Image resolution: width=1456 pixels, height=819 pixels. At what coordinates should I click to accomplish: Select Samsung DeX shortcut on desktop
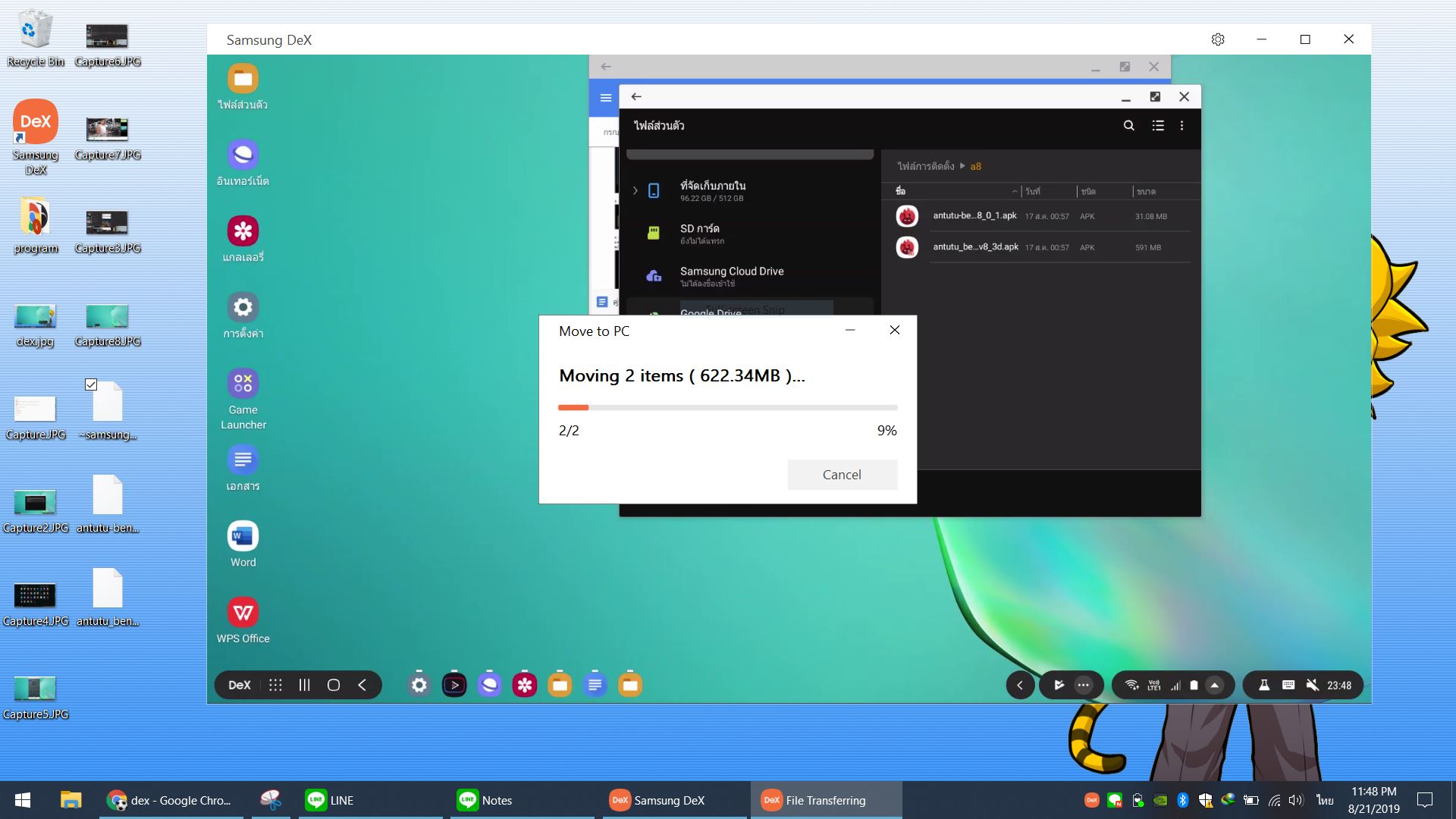[36, 137]
